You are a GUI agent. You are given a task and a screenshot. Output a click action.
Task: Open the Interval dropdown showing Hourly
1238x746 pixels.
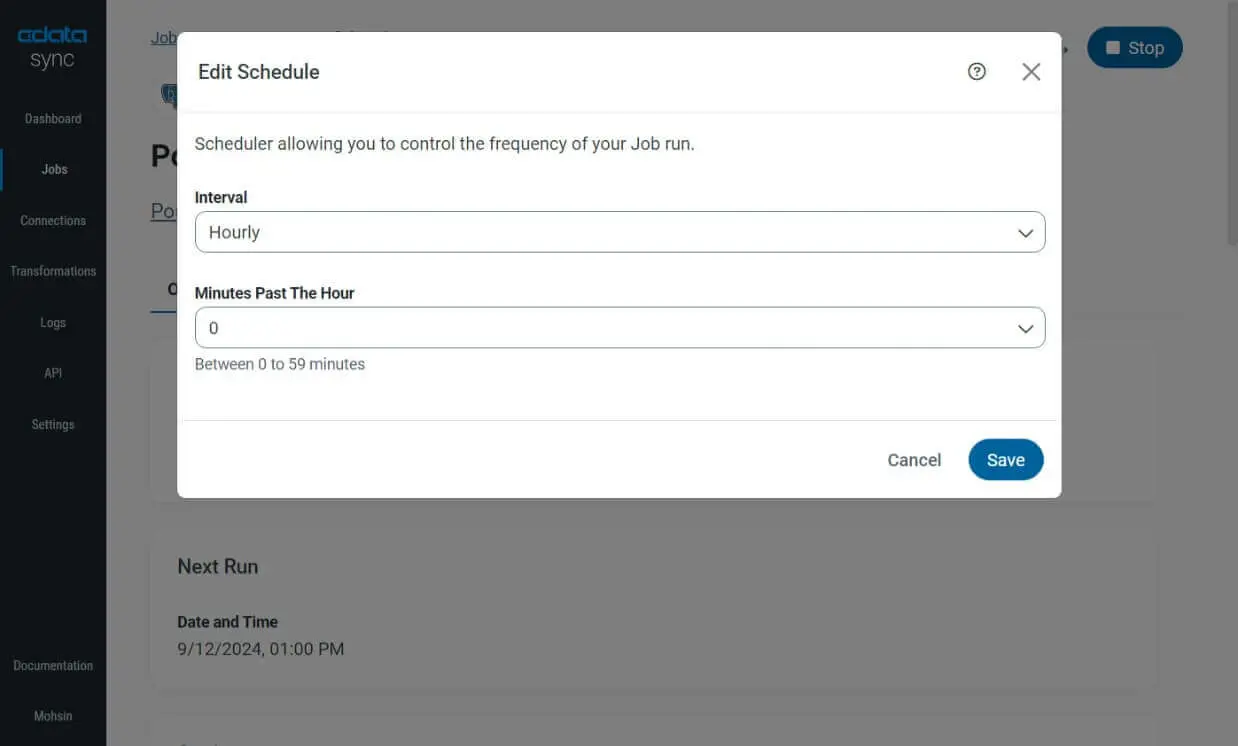pos(620,232)
